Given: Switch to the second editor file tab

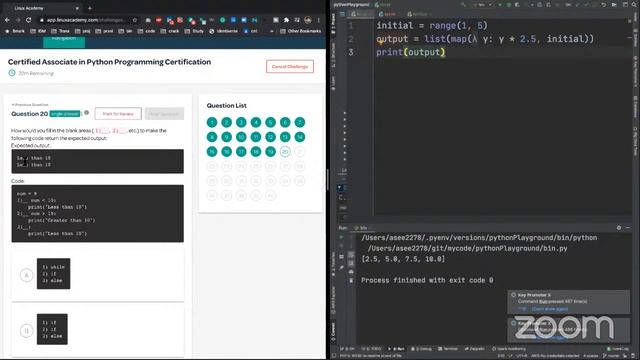Looking at the screenshot, I should point(388,14).
